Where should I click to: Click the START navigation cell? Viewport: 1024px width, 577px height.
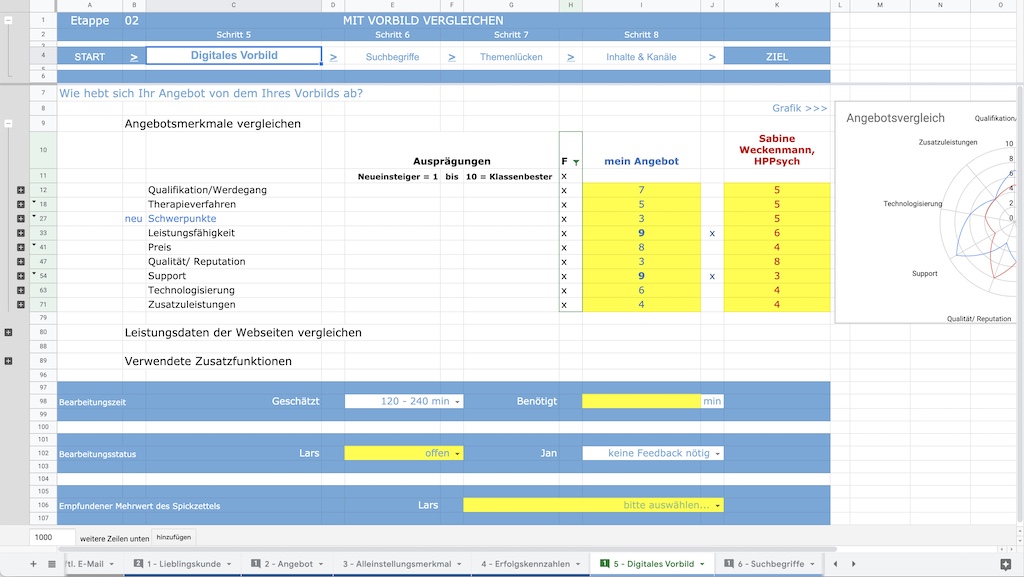tap(89, 57)
